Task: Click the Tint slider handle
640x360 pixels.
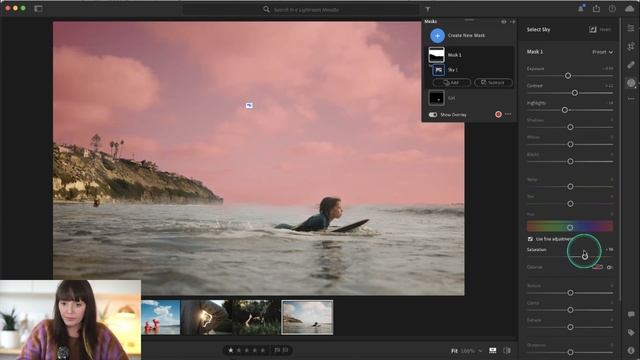Action: (571, 204)
